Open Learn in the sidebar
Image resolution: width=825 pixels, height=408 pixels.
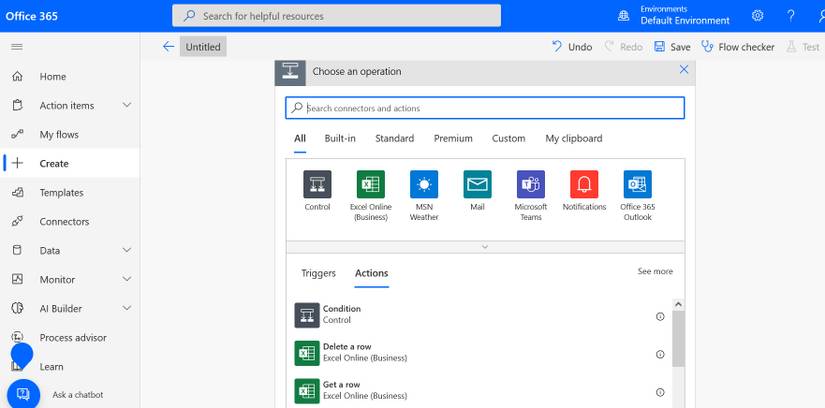[x=51, y=366]
